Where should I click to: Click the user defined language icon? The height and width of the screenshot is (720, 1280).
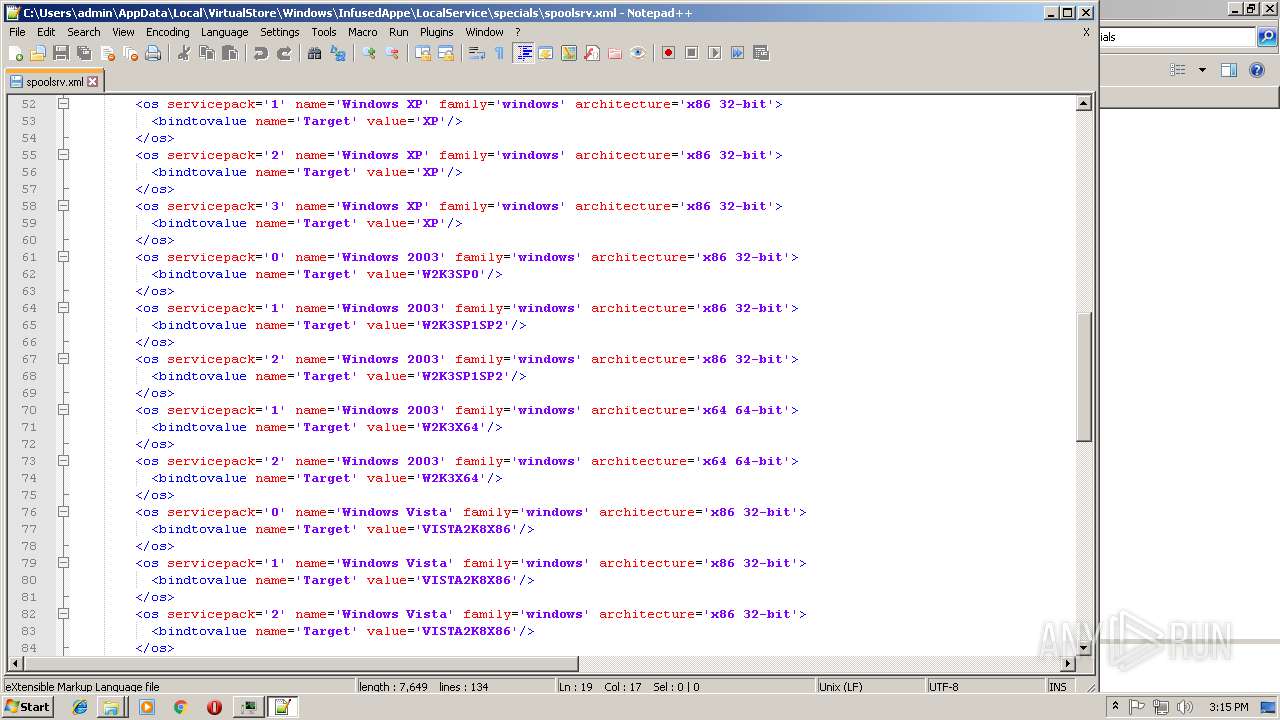pos(546,53)
